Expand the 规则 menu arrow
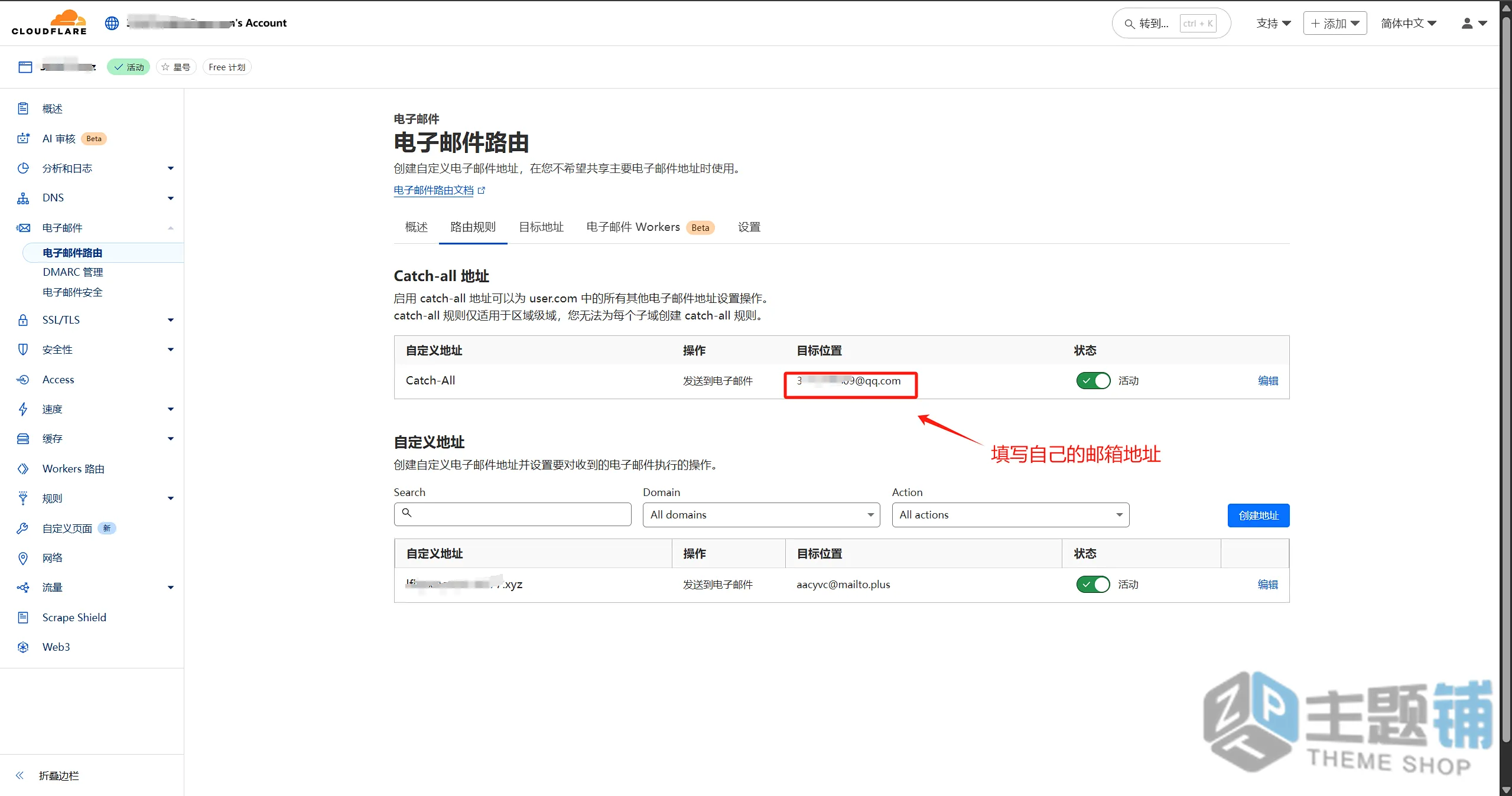 tap(171, 498)
